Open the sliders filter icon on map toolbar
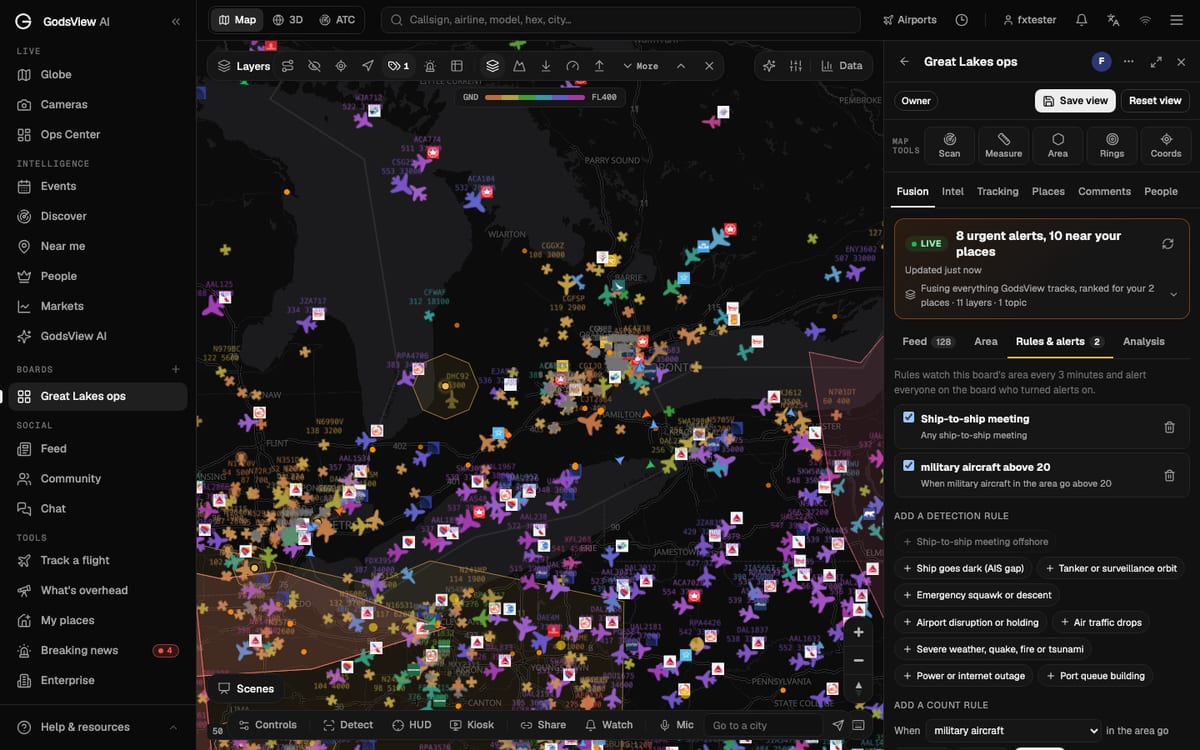 796,66
